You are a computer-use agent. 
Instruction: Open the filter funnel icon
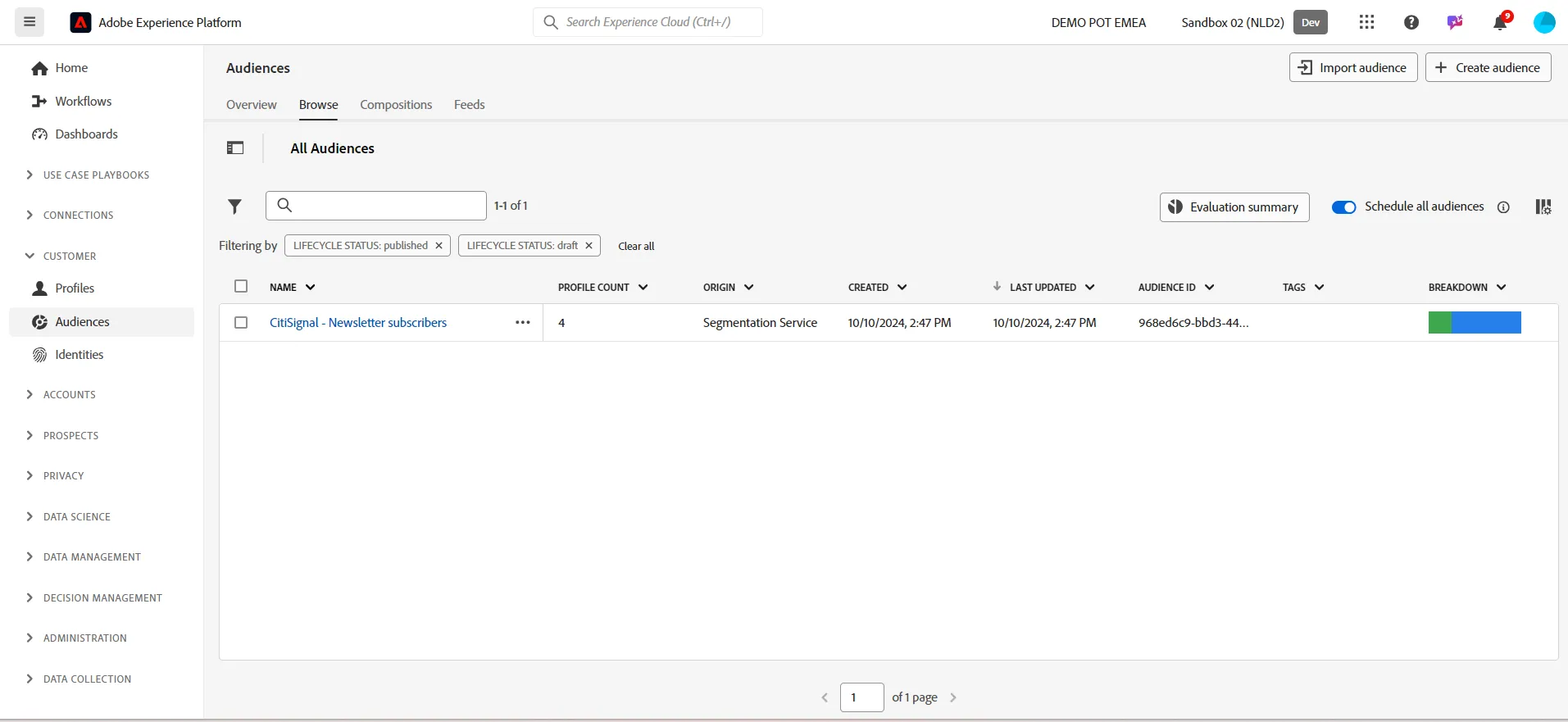235,207
